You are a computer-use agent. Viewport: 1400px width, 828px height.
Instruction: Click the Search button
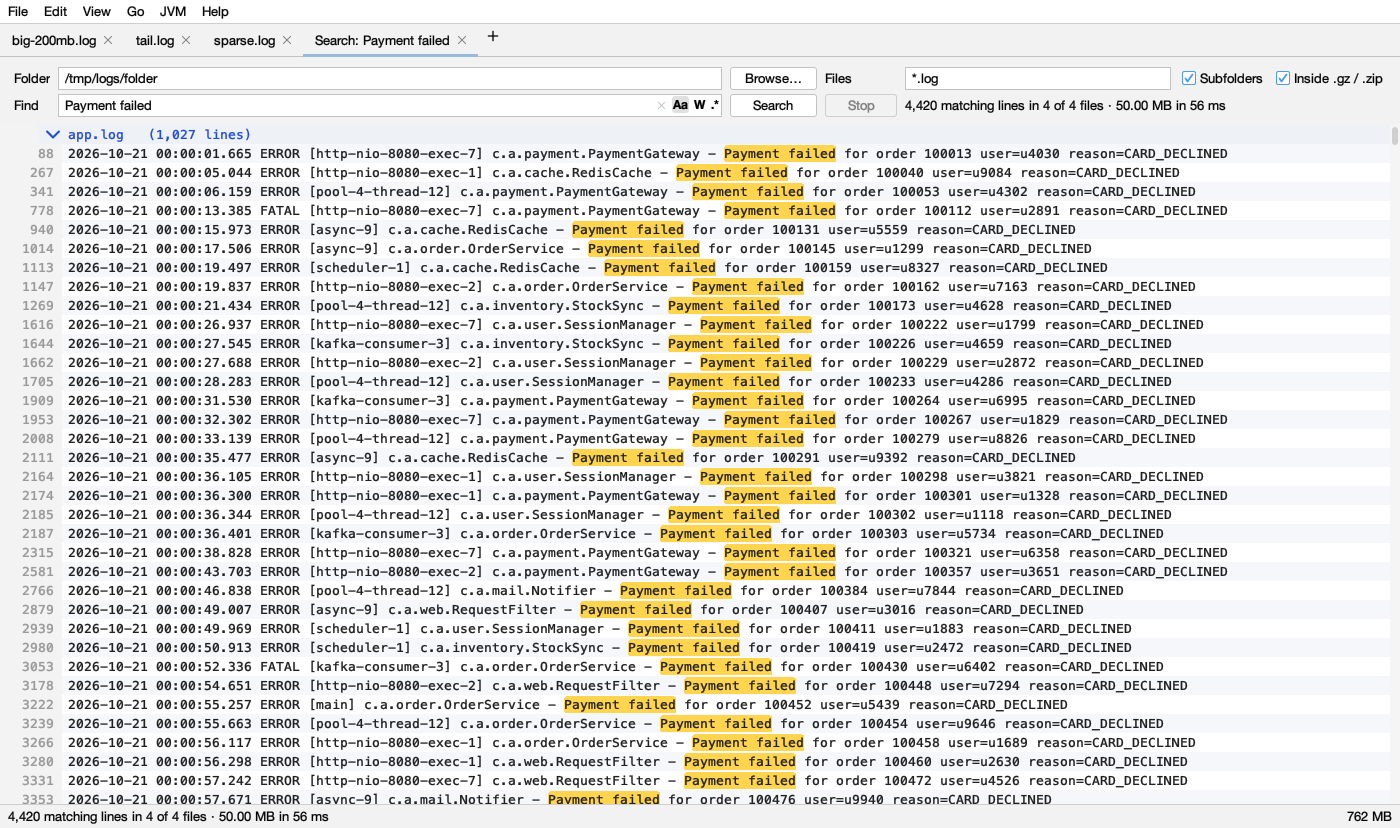point(773,105)
